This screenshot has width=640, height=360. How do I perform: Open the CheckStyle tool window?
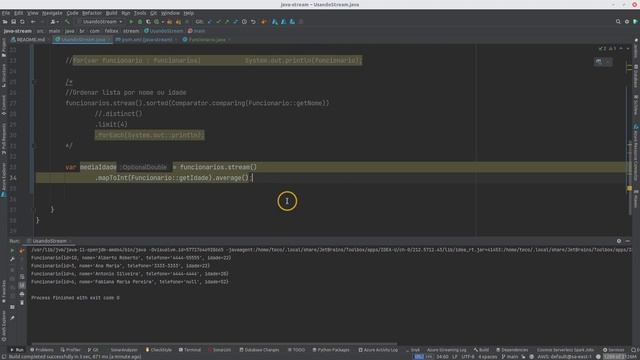click(x=159, y=350)
